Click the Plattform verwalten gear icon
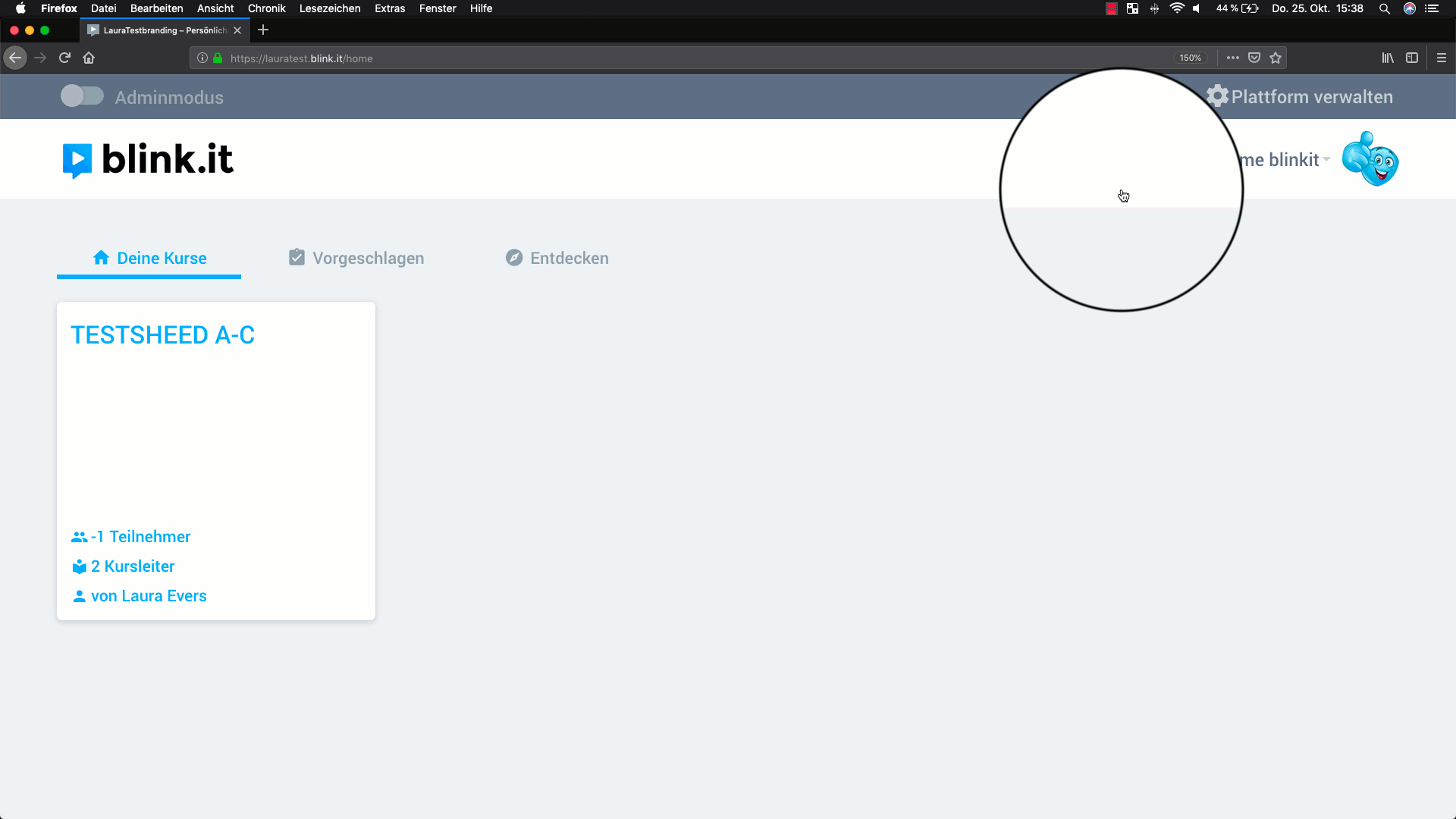Image resolution: width=1456 pixels, height=819 pixels. [x=1217, y=96]
